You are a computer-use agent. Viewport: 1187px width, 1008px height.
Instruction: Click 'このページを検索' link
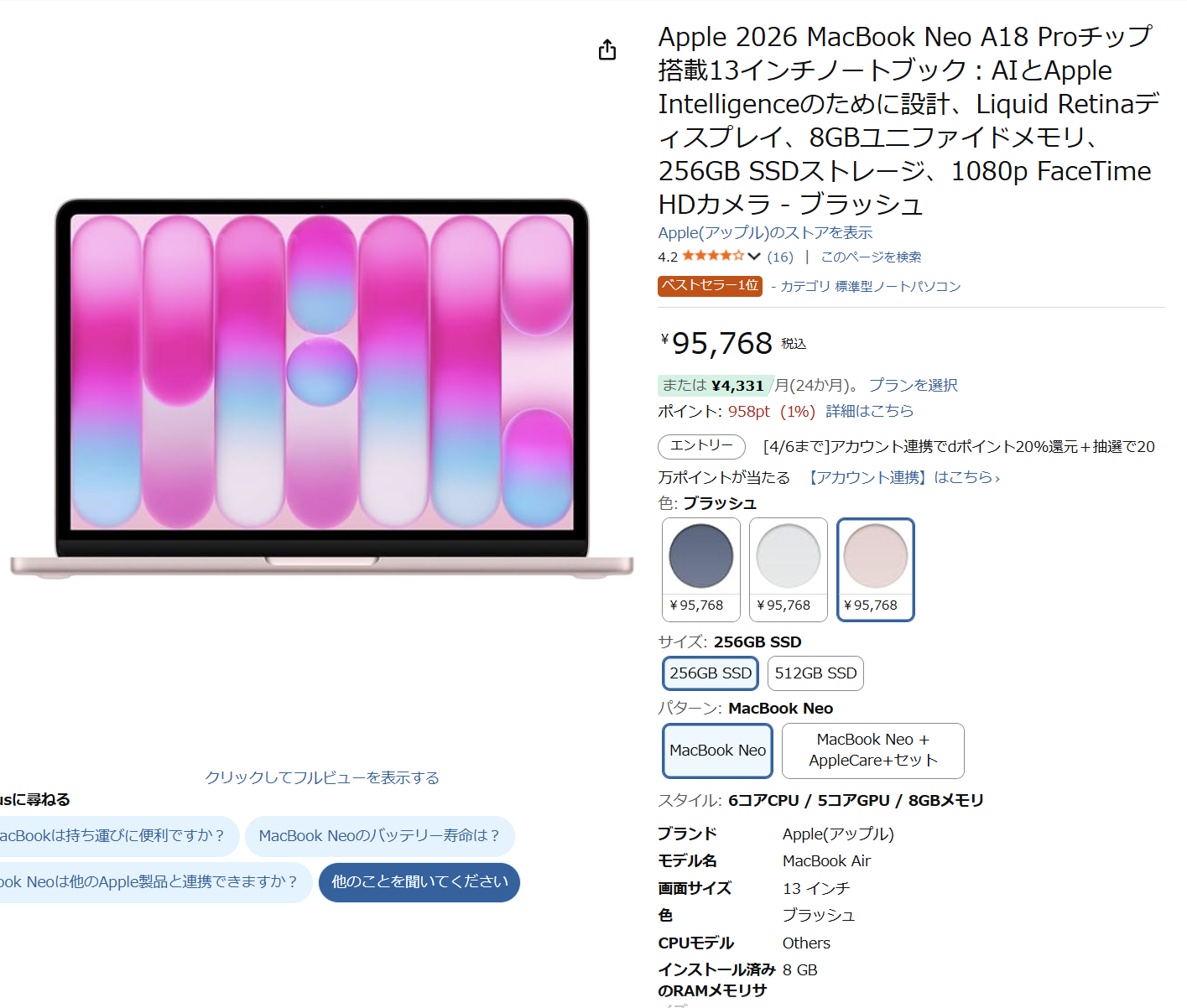coord(871,257)
